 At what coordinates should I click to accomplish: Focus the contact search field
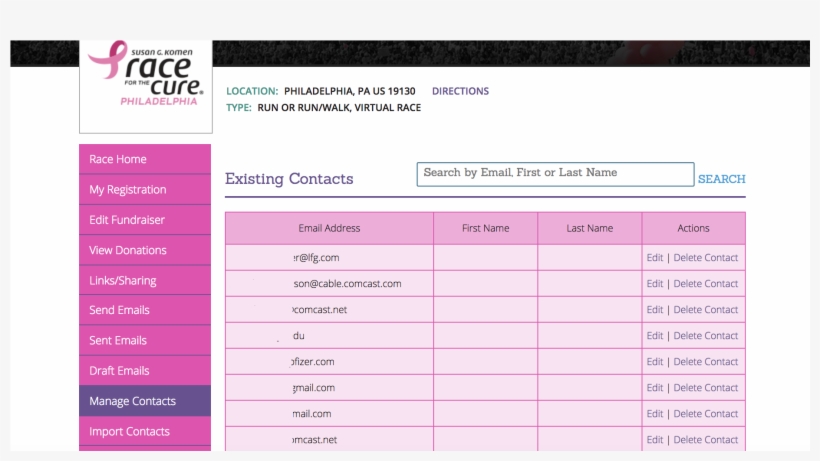[555, 174]
